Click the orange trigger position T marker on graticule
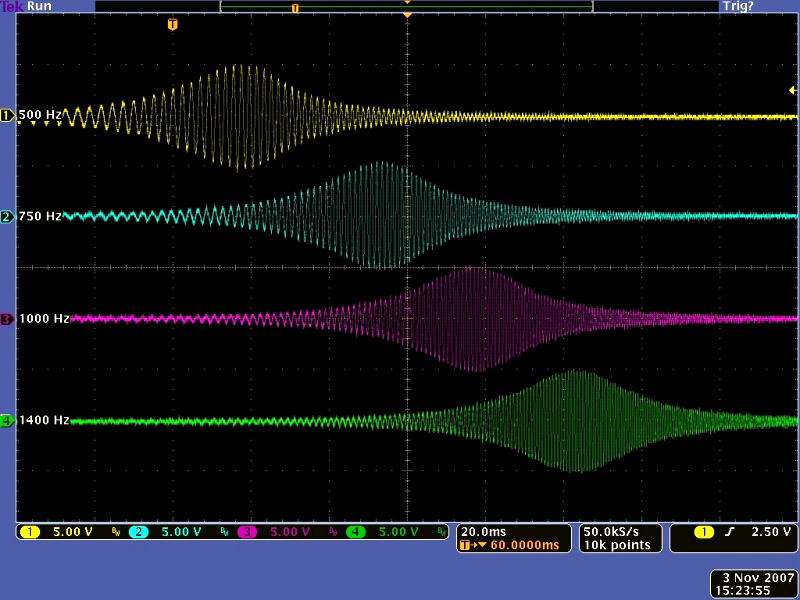 point(173,24)
